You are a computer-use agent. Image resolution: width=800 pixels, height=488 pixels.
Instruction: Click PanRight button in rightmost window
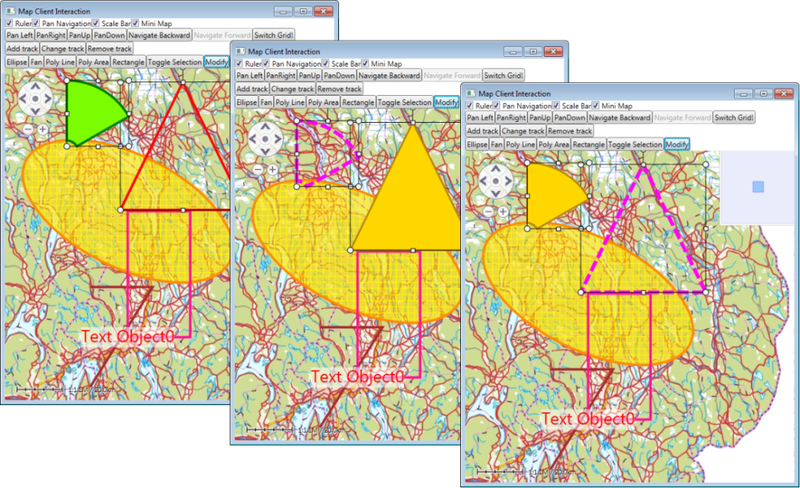click(x=511, y=117)
